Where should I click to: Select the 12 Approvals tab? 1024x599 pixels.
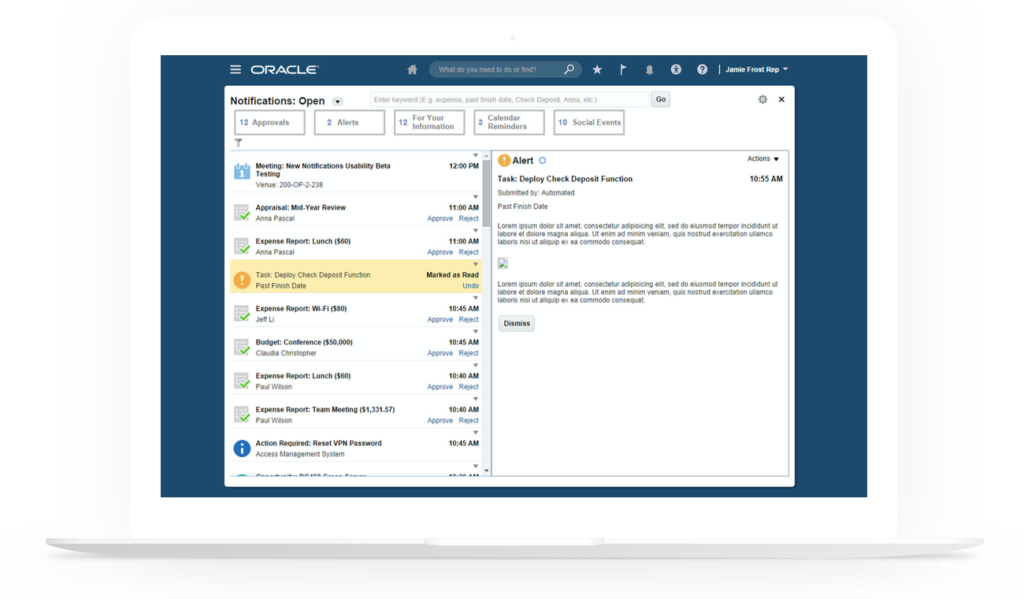269,123
